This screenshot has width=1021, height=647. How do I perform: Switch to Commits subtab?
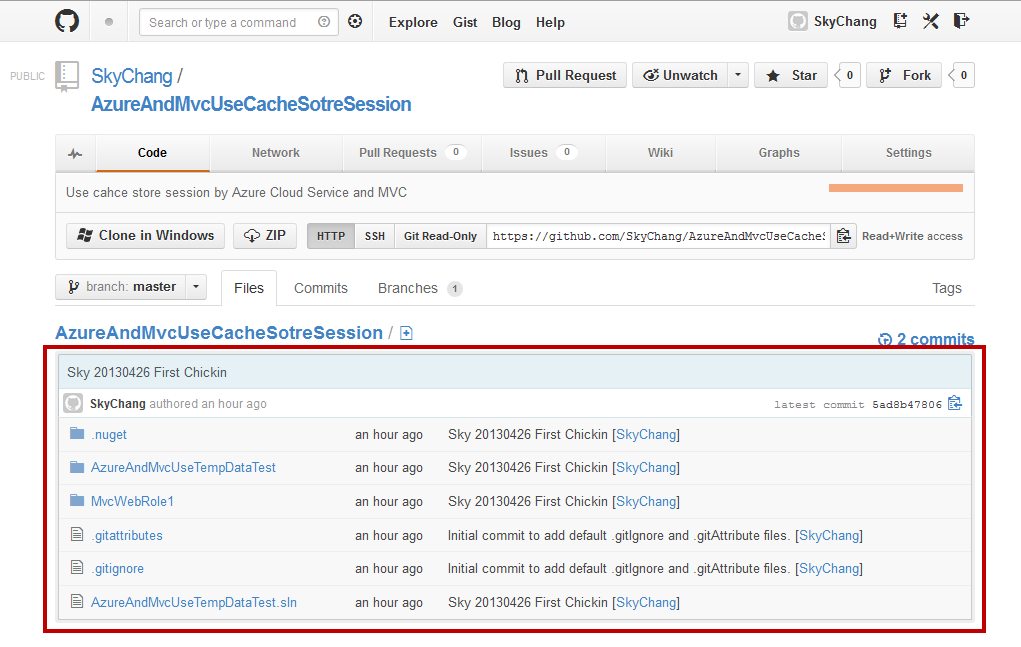click(x=321, y=288)
